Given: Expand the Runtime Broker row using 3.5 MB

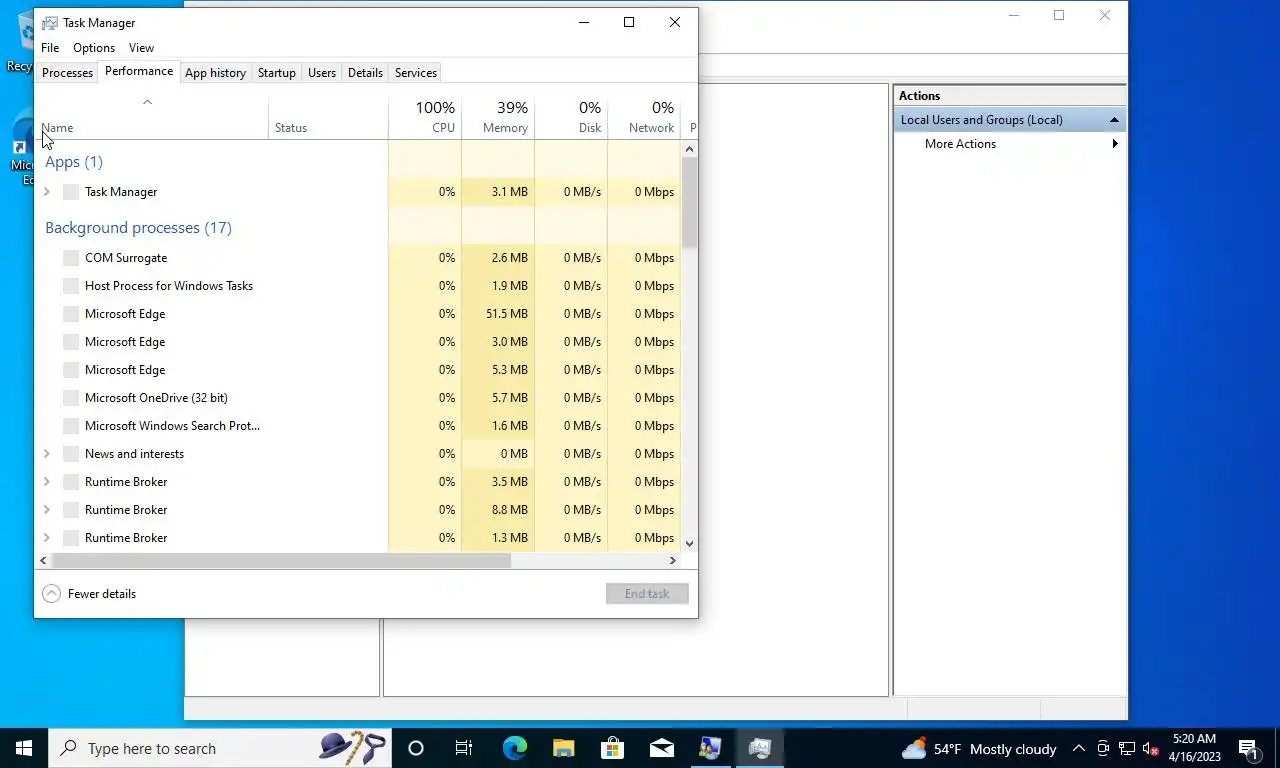Looking at the screenshot, I should [47, 482].
